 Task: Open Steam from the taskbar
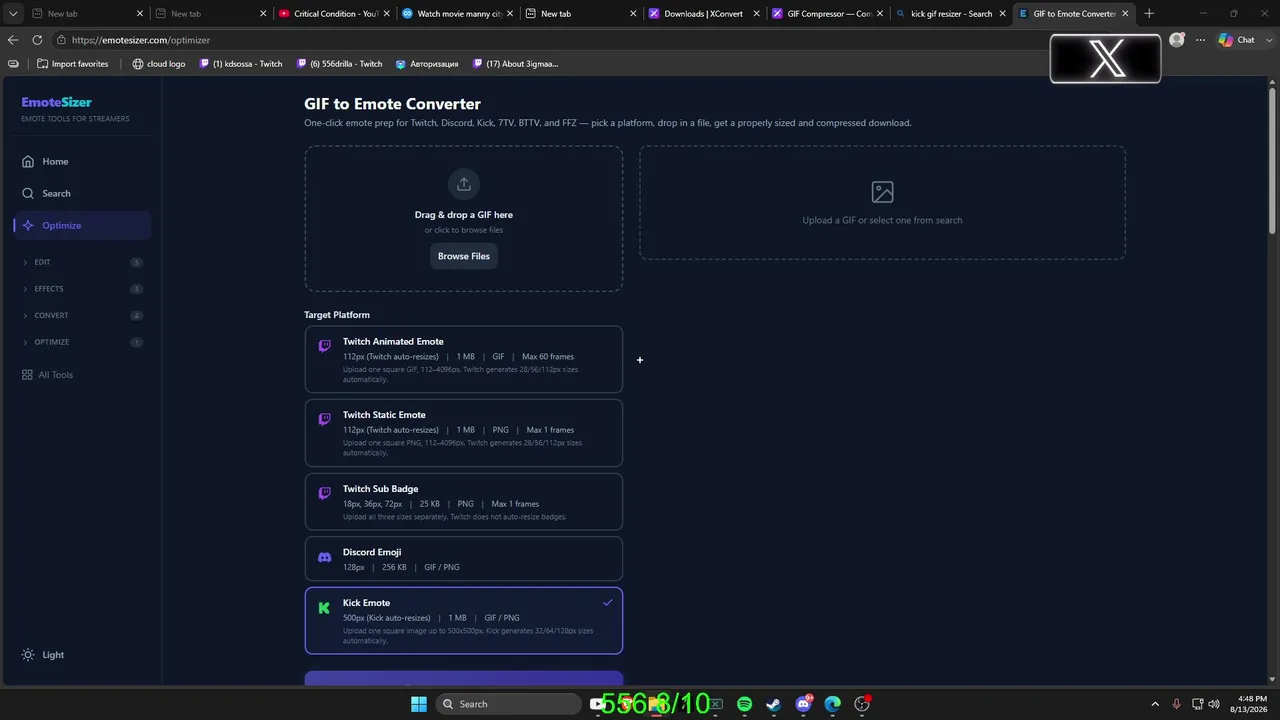tap(774, 704)
